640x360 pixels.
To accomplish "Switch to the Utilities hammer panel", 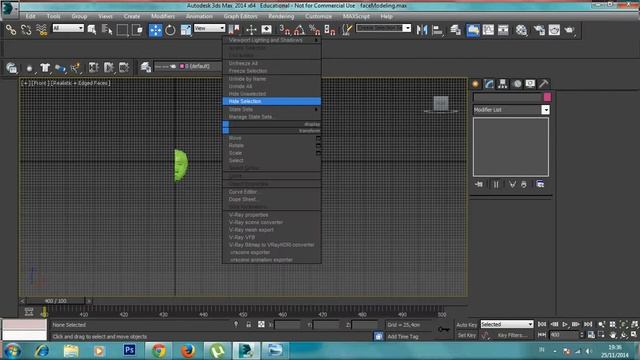I will click(543, 84).
